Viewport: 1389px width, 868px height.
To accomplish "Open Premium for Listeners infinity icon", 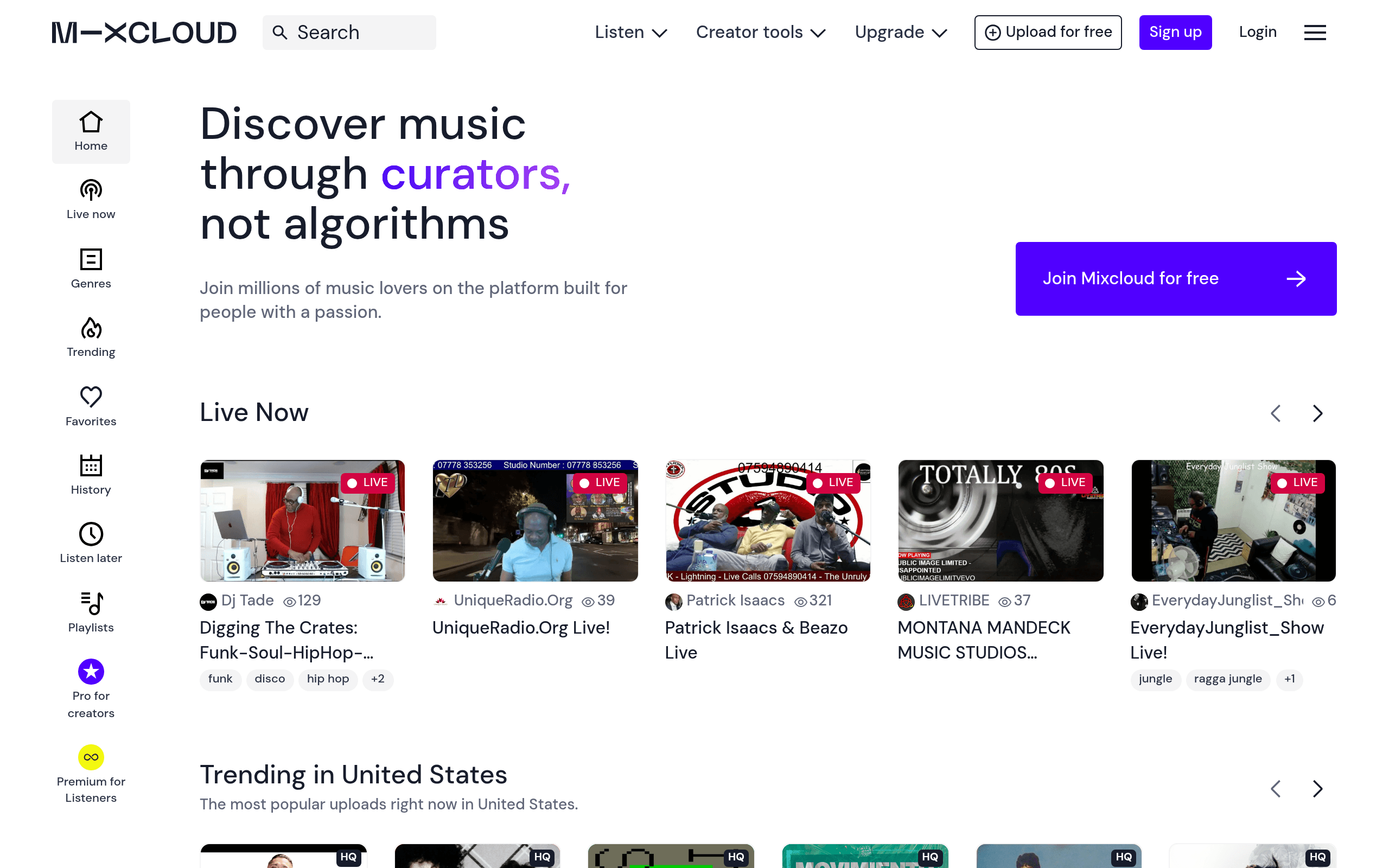I will [x=91, y=757].
